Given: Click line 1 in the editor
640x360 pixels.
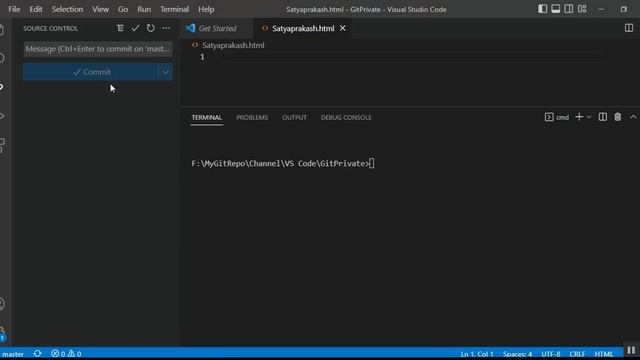Looking at the screenshot, I should coord(412,57).
